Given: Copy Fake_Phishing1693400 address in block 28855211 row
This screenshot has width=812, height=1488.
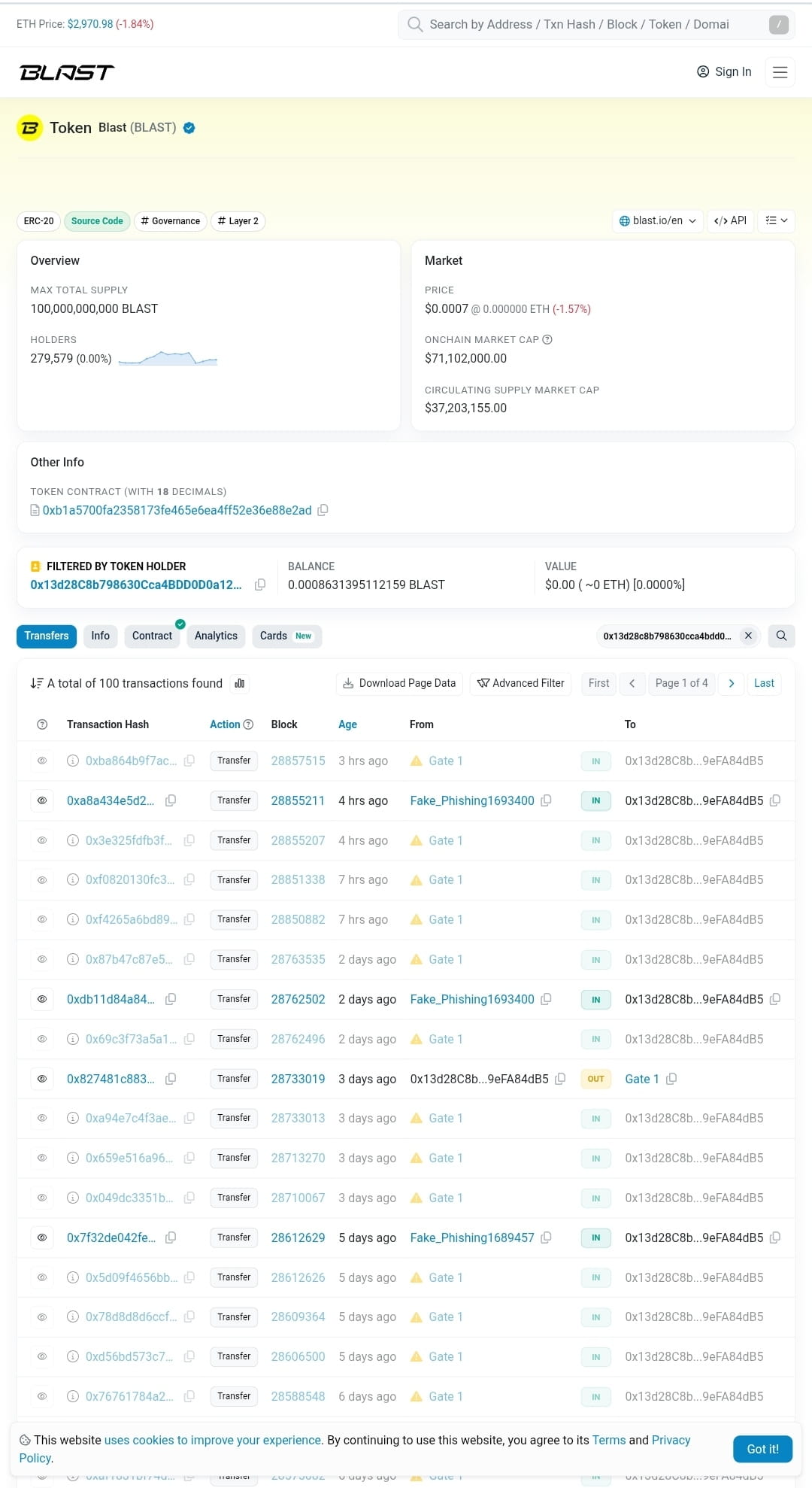Looking at the screenshot, I should click(546, 800).
